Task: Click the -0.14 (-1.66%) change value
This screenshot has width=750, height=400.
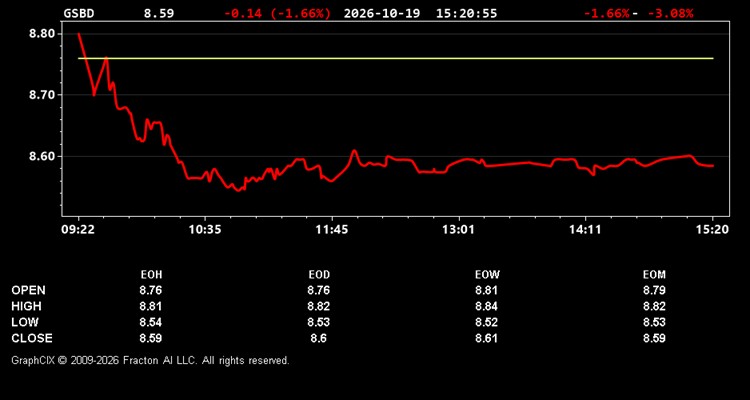Action: point(277,13)
